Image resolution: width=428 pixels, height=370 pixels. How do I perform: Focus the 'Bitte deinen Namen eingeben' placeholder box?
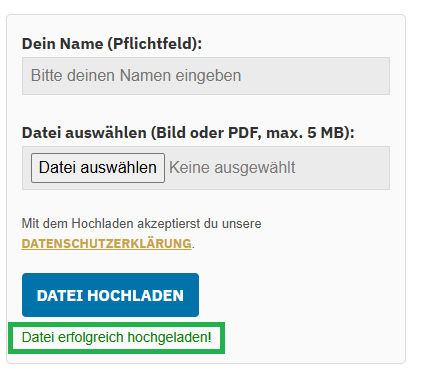tap(206, 76)
